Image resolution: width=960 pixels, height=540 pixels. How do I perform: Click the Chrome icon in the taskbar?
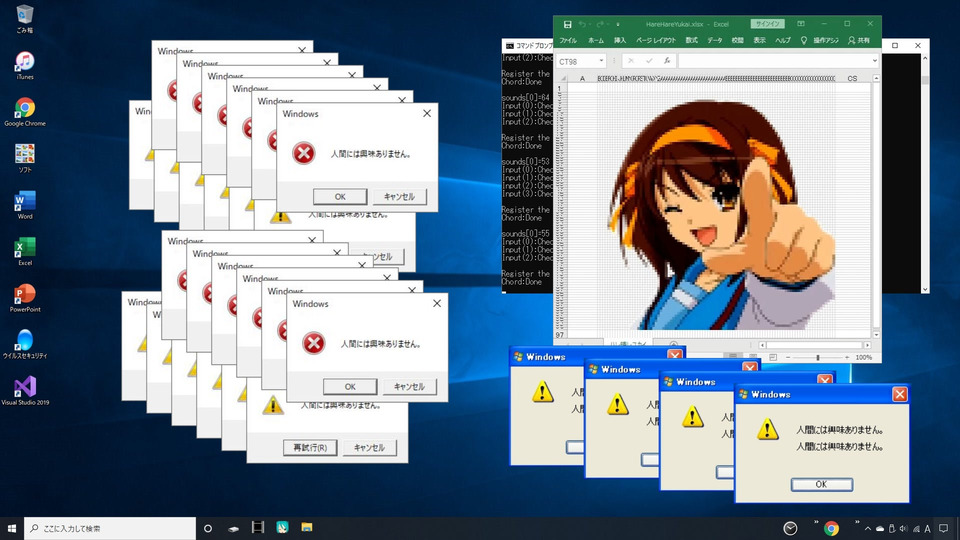(831, 528)
